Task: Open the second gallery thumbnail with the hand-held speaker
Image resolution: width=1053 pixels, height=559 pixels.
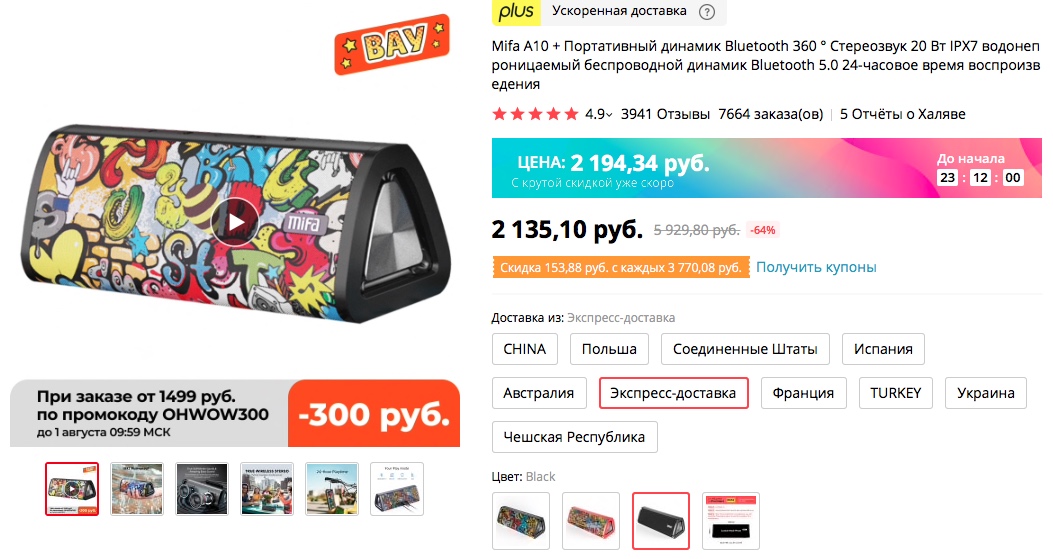Action: point(137,489)
